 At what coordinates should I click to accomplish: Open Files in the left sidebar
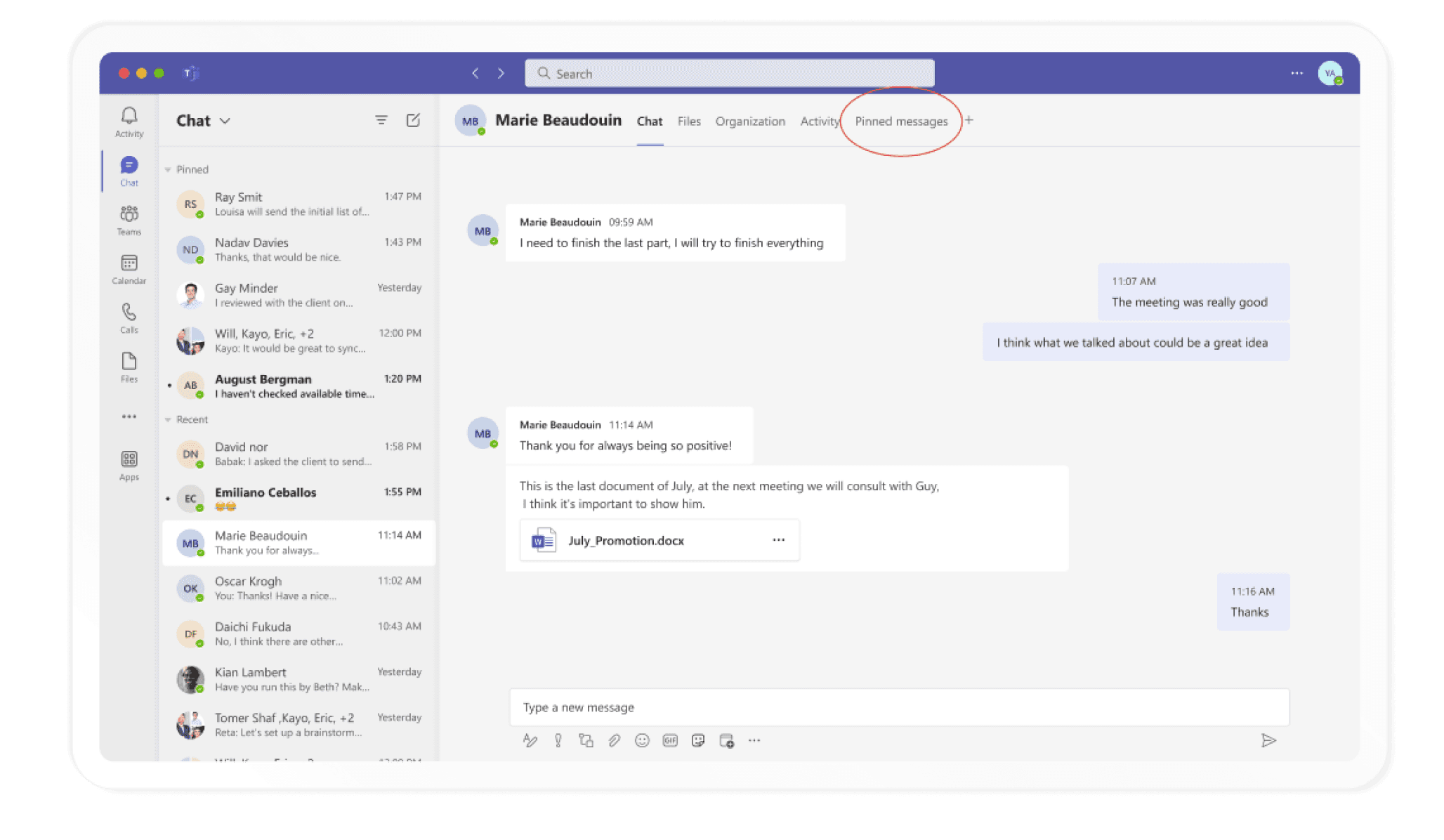click(x=129, y=367)
